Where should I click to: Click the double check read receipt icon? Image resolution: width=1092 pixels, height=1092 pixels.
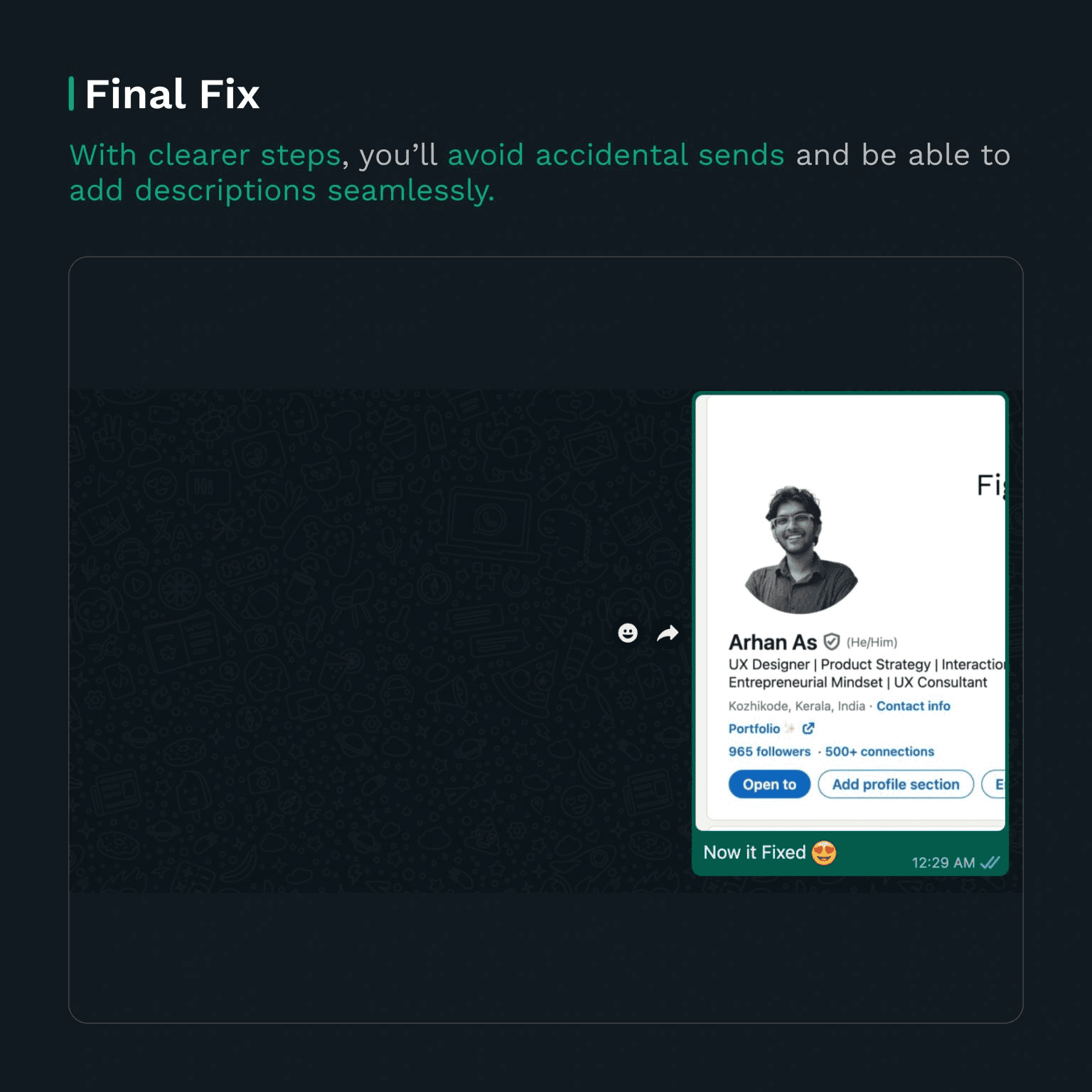[990, 862]
